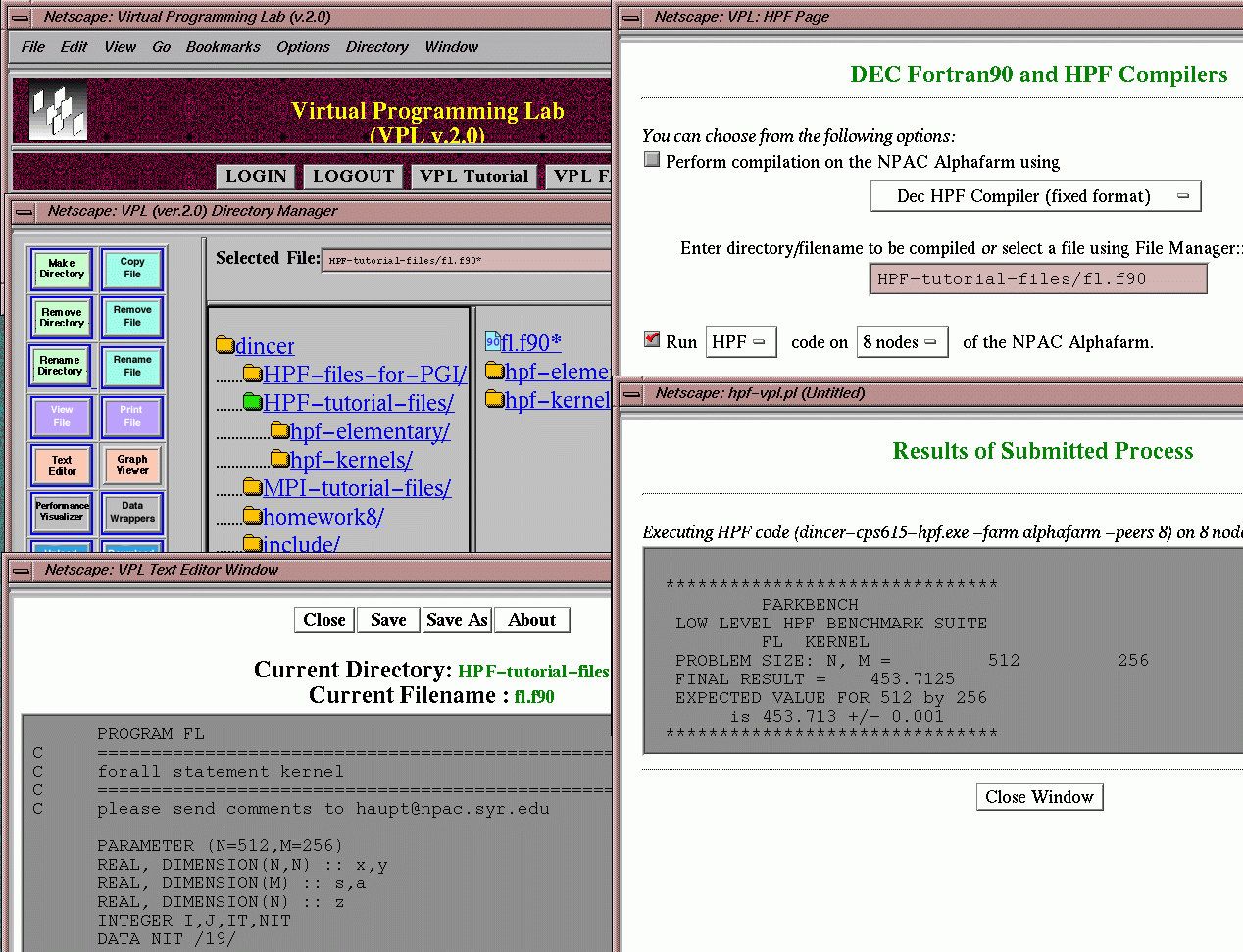Click the Copy File button
Screen dimensions: 1243x952
(x=131, y=269)
